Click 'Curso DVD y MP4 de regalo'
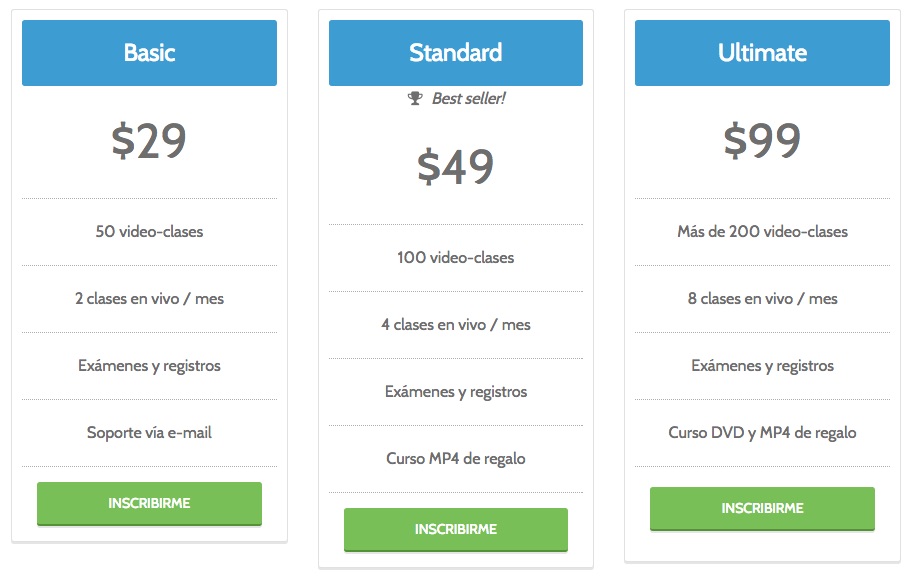912x586 pixels. click(763, 433)
